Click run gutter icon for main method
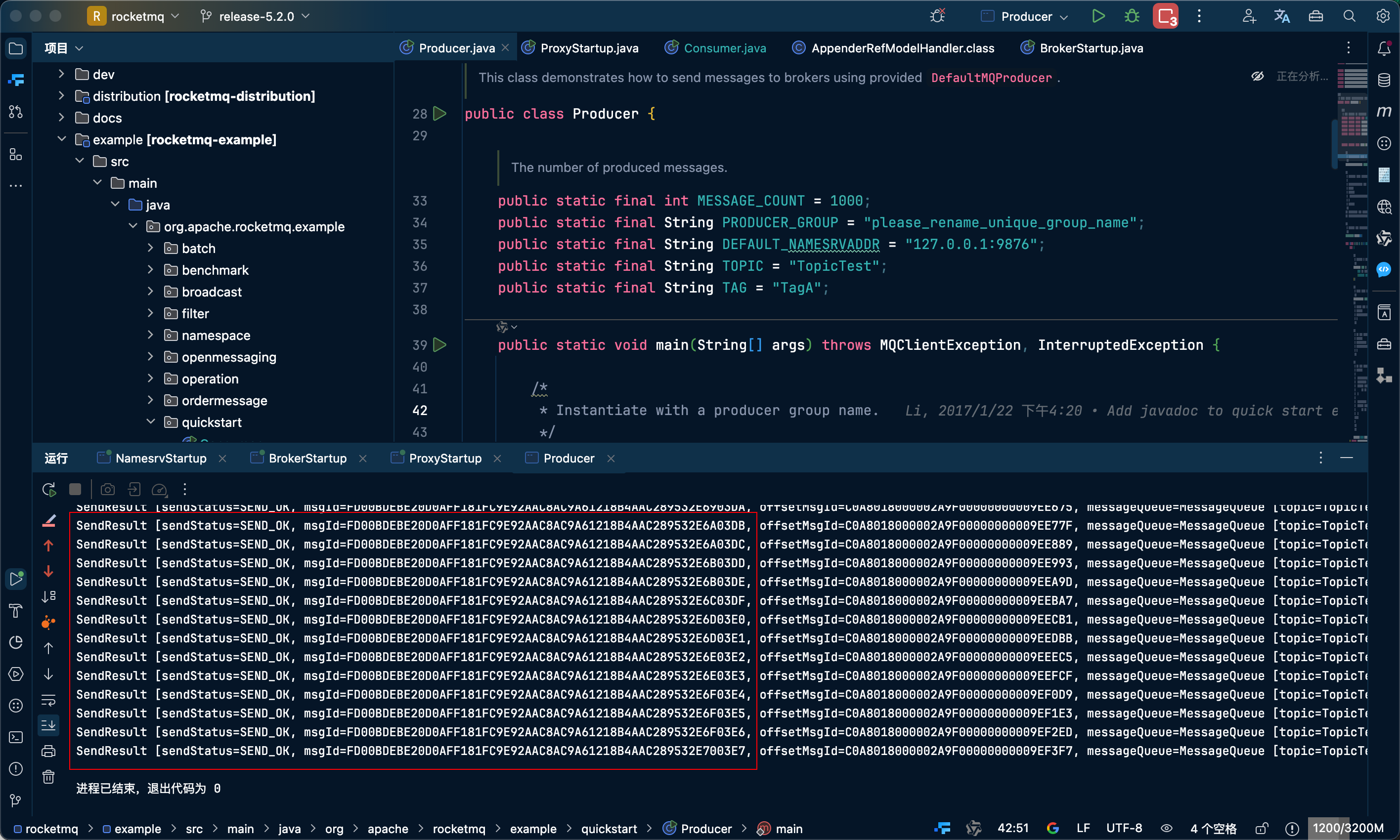The height and width of the screenshot is (840, 1400). [x=439, y=345]
